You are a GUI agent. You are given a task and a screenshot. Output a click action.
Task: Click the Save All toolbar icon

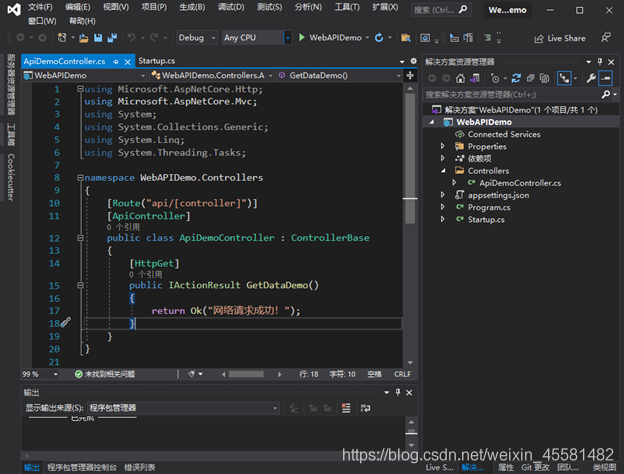112,38
